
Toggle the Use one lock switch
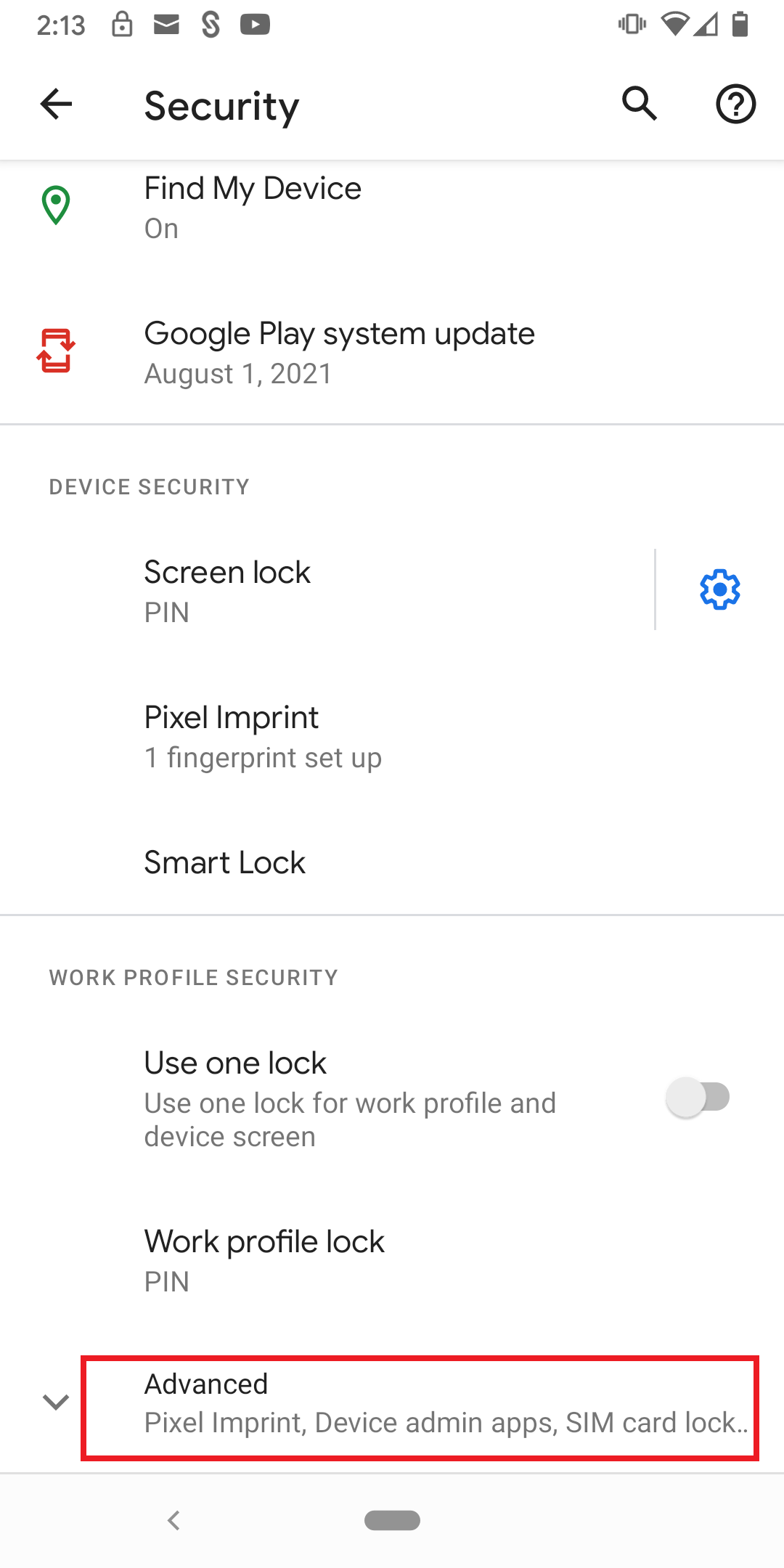pyautogui.click(x=698, y=1097)
